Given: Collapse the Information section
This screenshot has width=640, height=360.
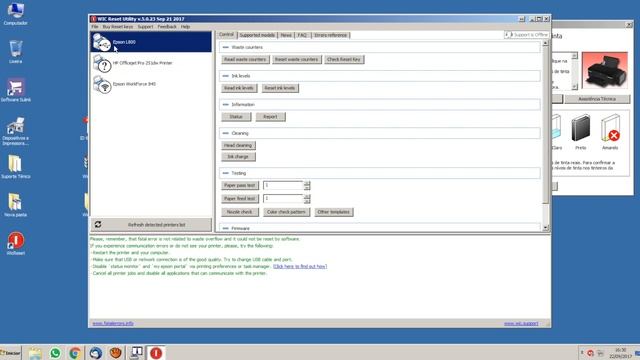Looking at the screenshot, I should 226,104.
